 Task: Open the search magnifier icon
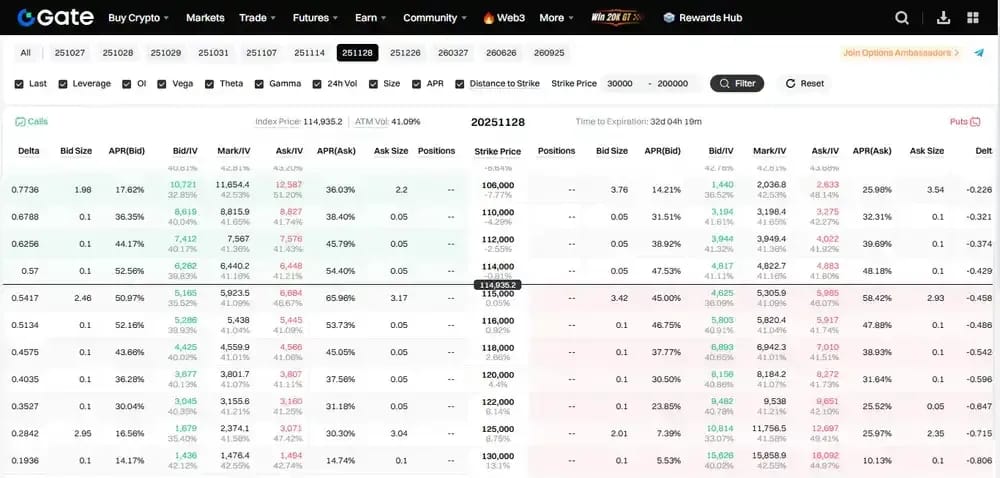pos(902,18)
